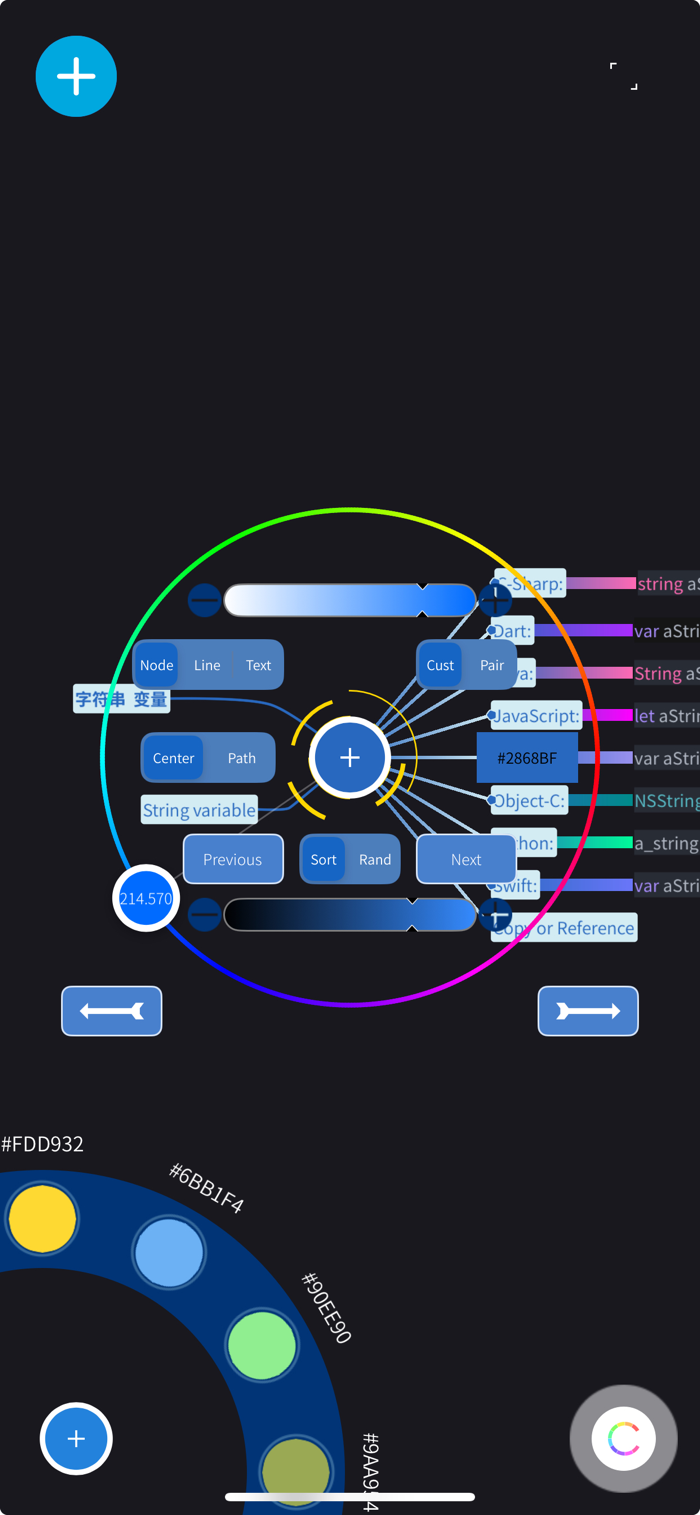Click the hue handle showing 214.570
This screenshot has width=700, height=1515.
coord(146,898)
